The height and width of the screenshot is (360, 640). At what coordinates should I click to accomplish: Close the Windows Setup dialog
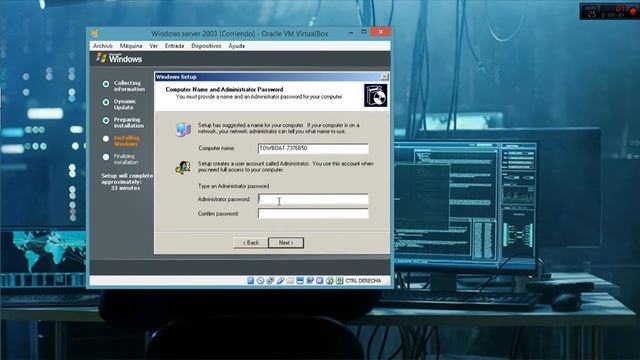[384, 77]
